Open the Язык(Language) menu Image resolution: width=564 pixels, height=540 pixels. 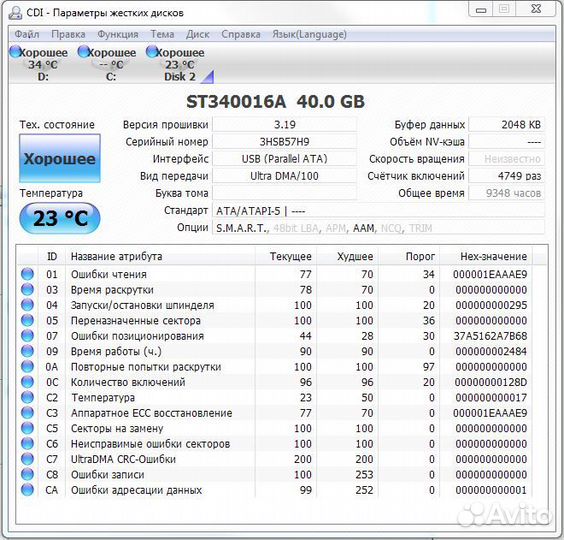tap(309, 34)
